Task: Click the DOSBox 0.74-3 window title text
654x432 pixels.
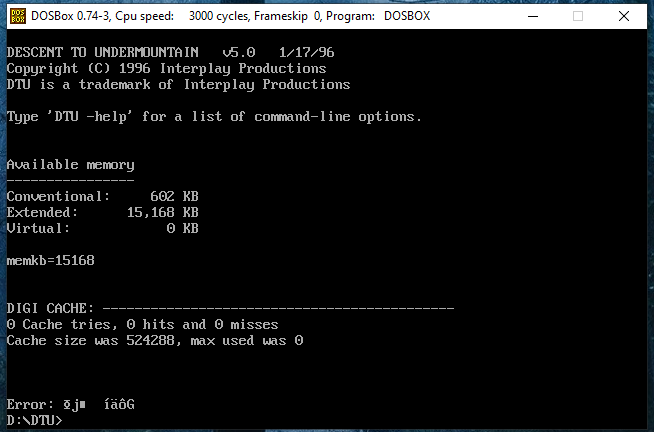Action: tap(230, 16)
